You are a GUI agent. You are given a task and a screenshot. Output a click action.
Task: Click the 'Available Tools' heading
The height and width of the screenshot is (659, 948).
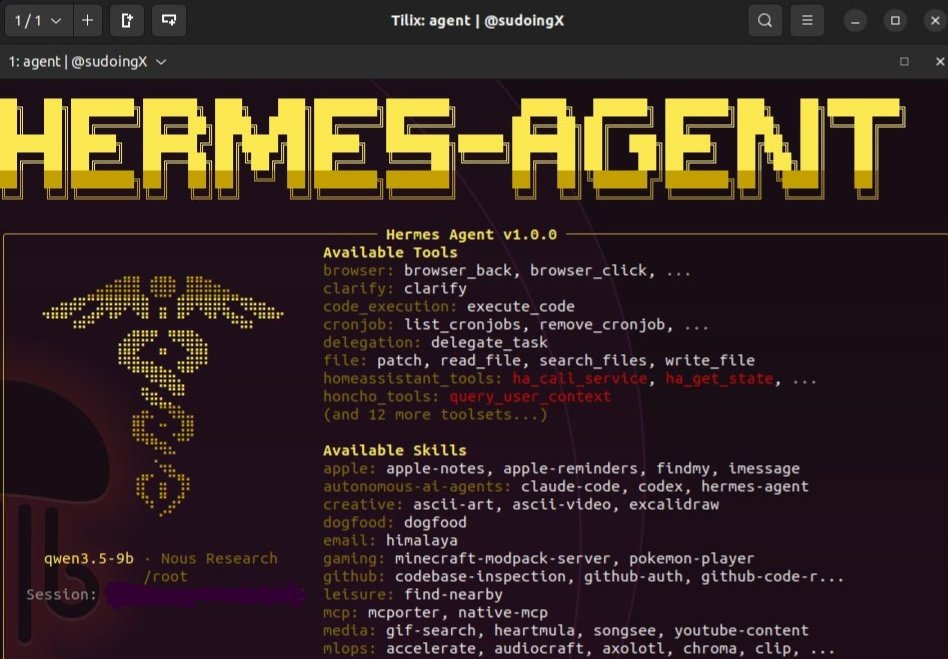390,253
